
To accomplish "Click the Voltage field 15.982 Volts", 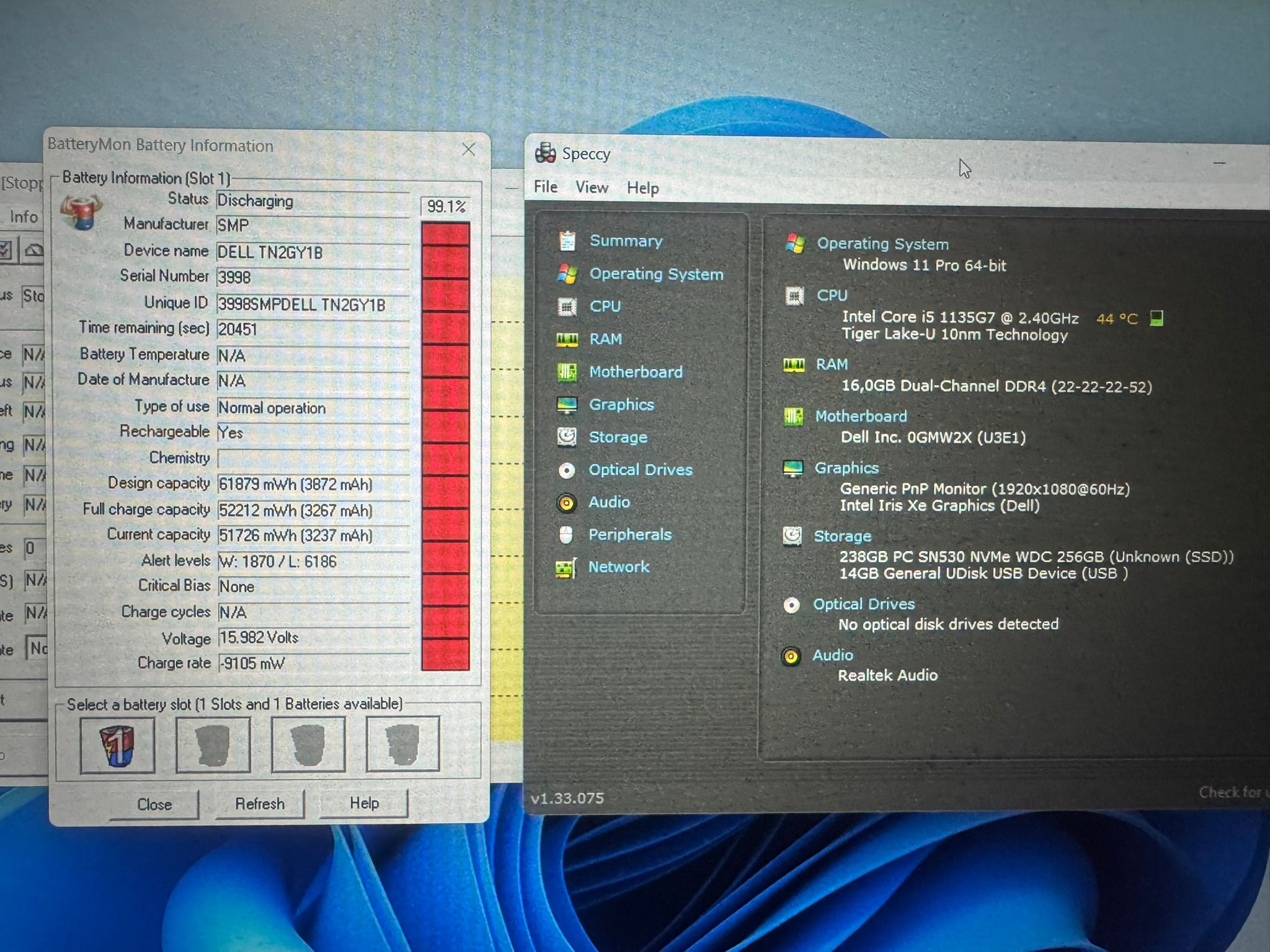I will [x=314, y=638].
